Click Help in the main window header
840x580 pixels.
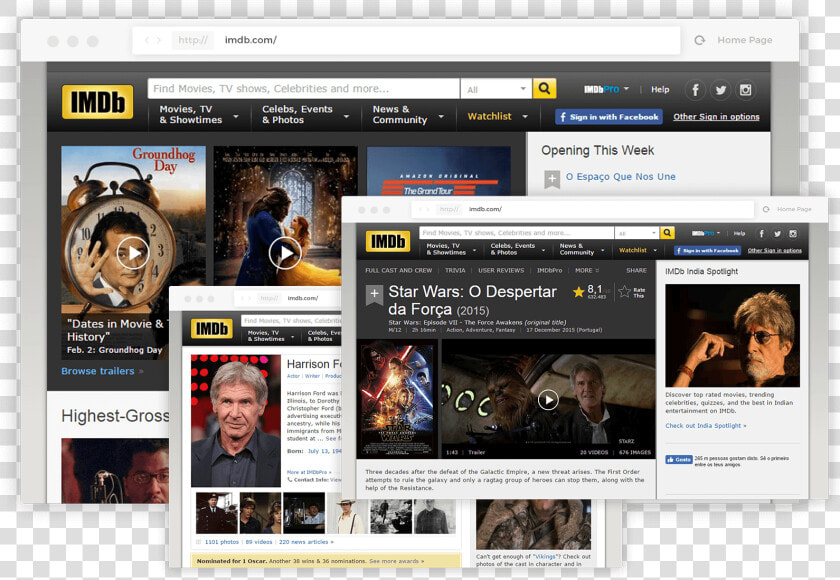pos(660,89)
